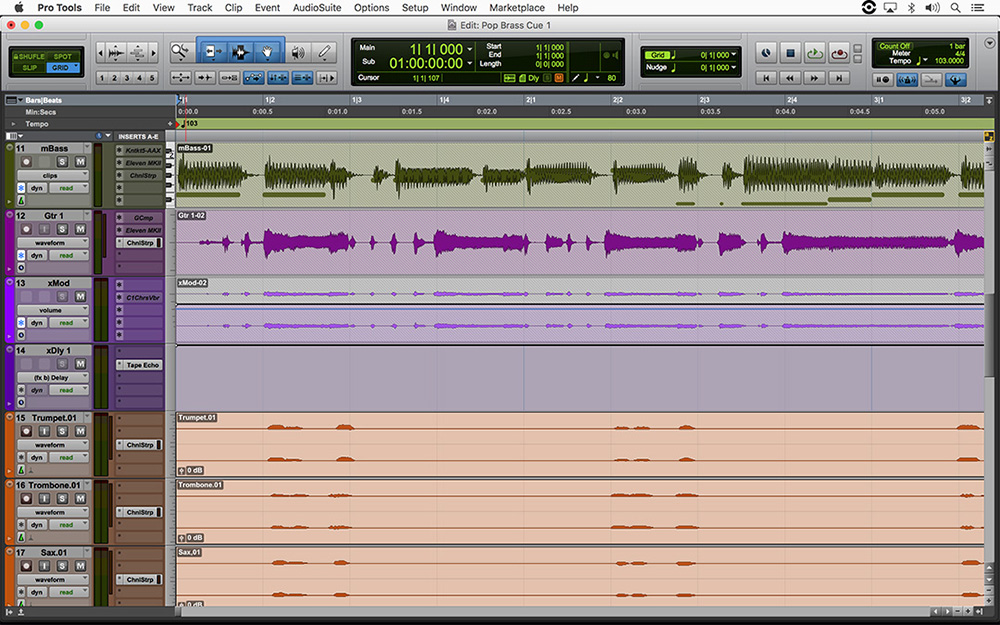Select the Grabber hand tool

tap(267, 50)
